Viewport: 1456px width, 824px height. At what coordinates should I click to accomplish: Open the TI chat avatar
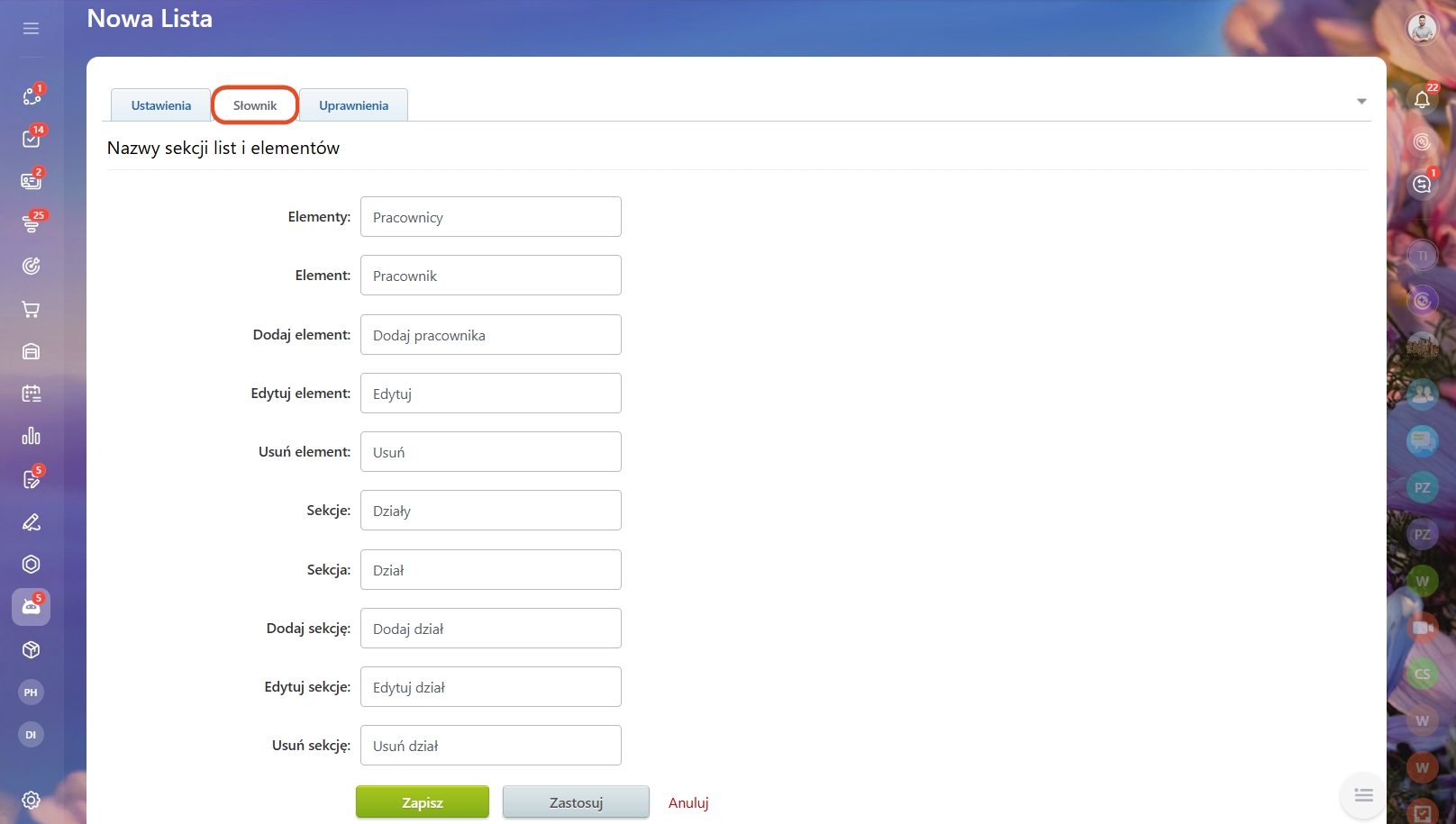[x=1422, y=256]
